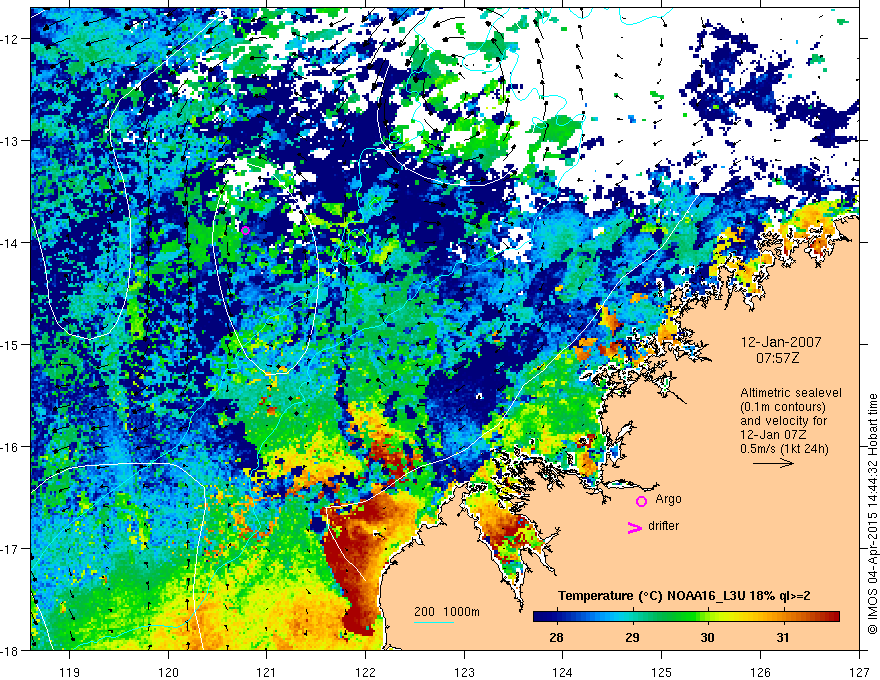Click the IMOS copyright timestamp text
This screenshot has height=680, width=880.
[x=872, y=513]
